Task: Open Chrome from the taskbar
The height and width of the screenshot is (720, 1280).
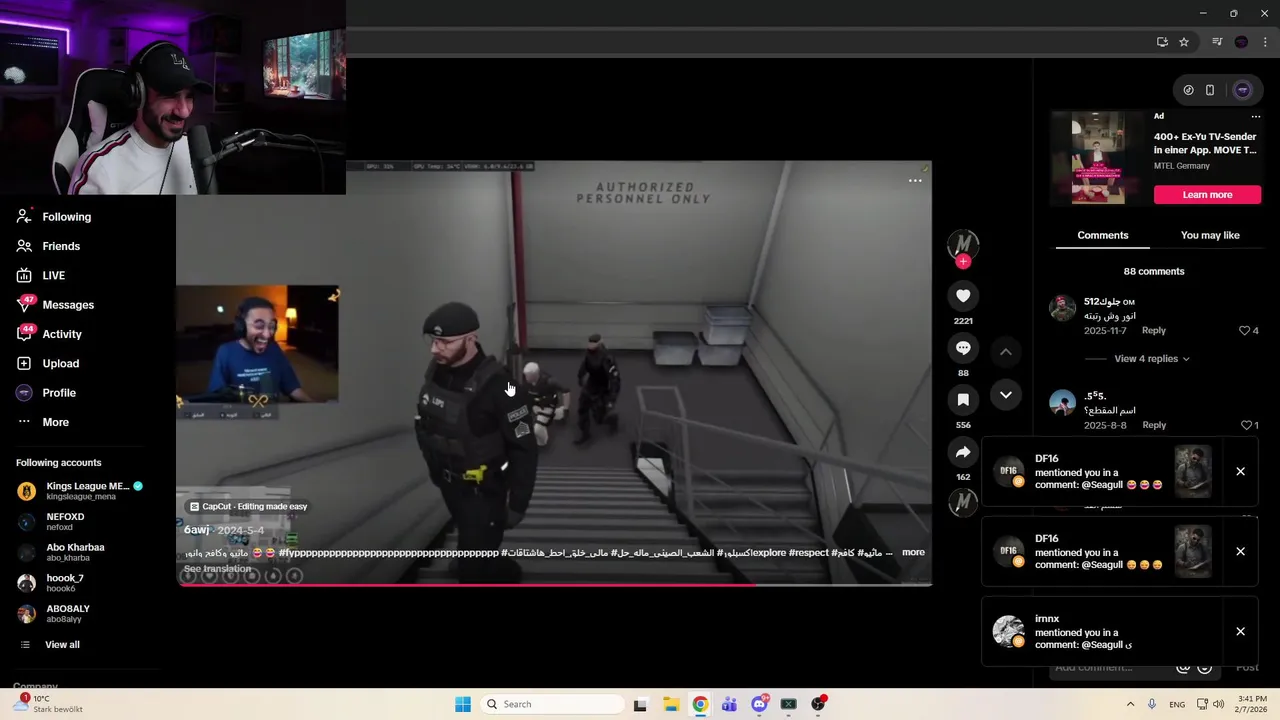Action: coord(700,704)
